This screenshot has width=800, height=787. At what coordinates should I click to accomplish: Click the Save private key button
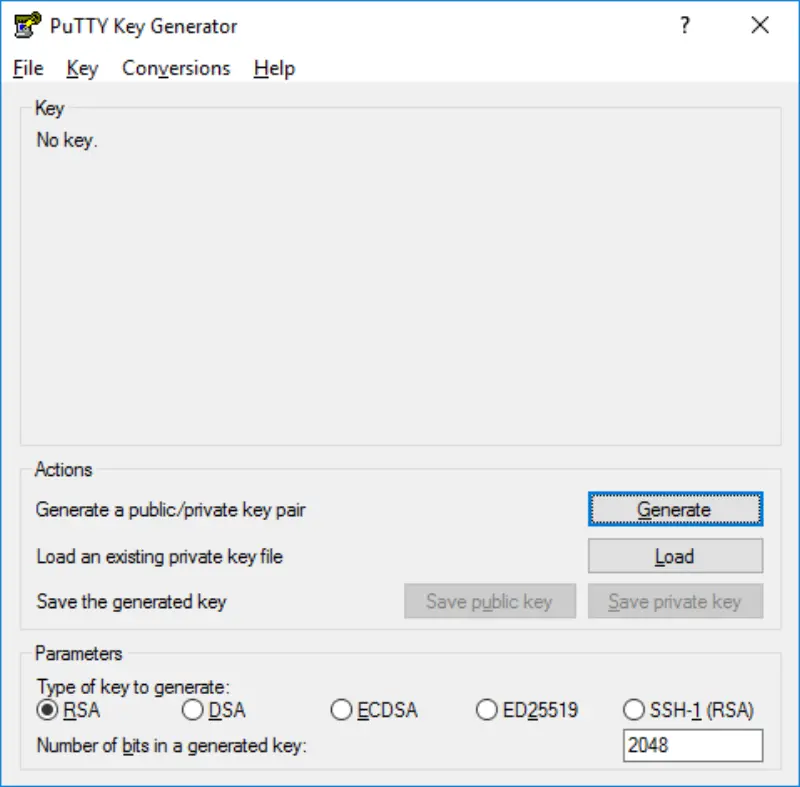pyautogui.click(x=676, y=601)
